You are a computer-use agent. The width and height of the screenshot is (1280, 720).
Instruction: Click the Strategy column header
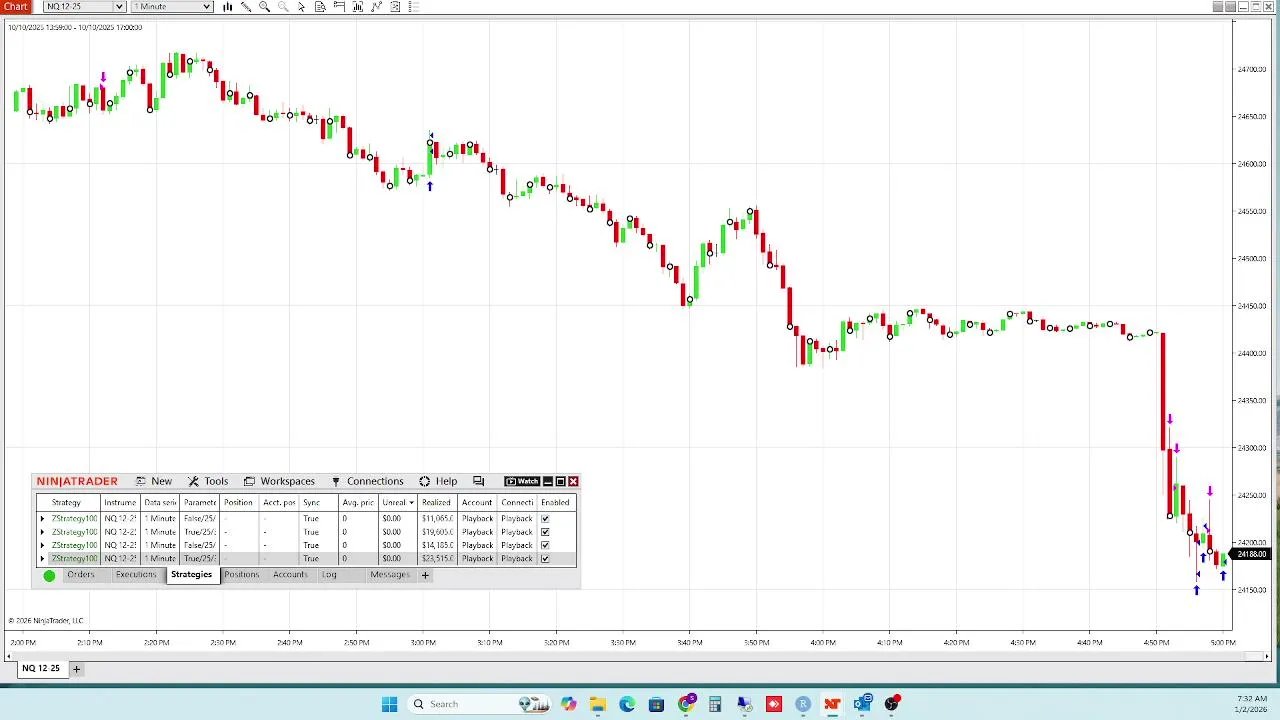tap(67, 502)
